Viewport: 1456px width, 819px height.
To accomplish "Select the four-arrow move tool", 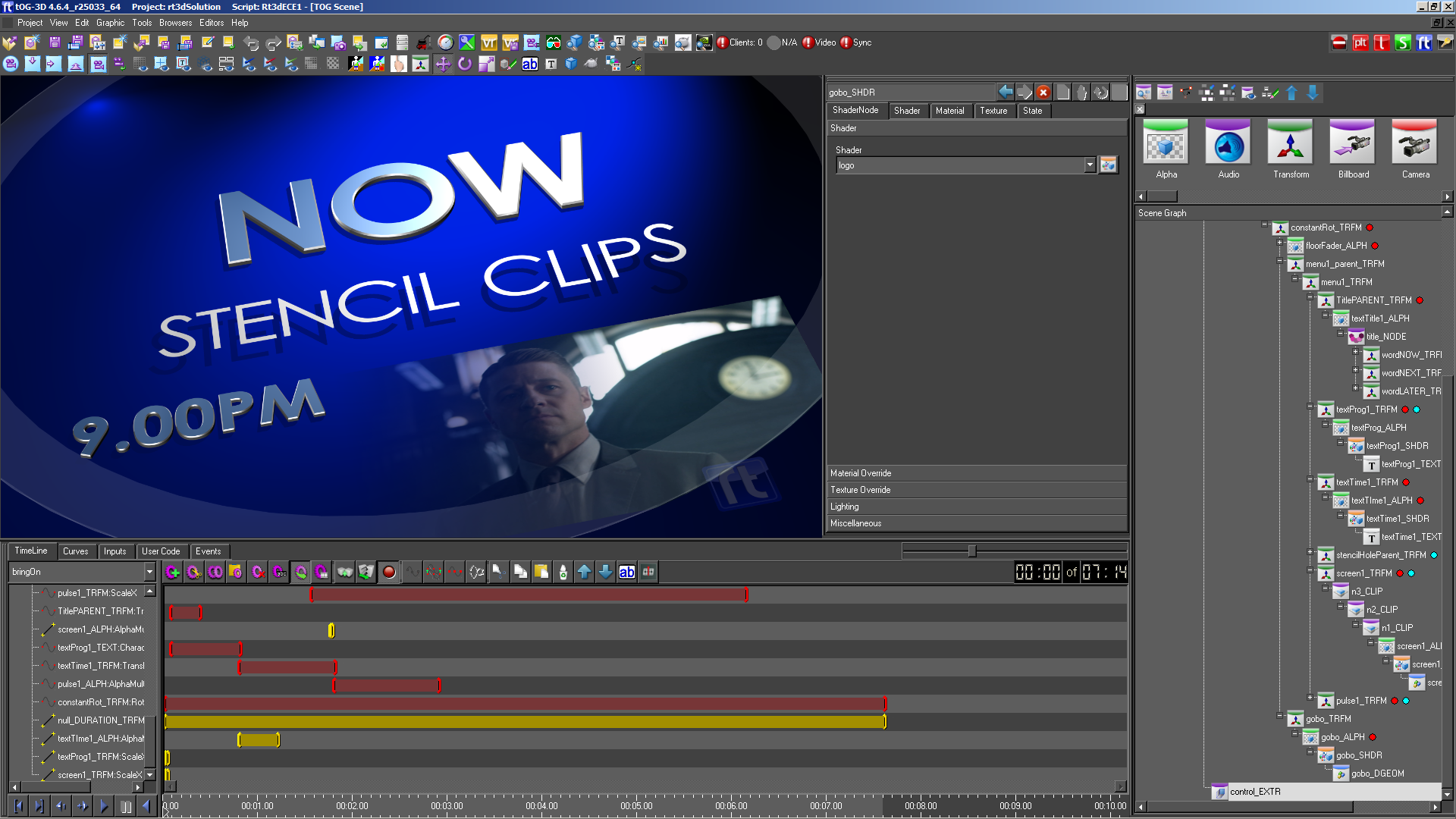I will click(x=443, y=64).
